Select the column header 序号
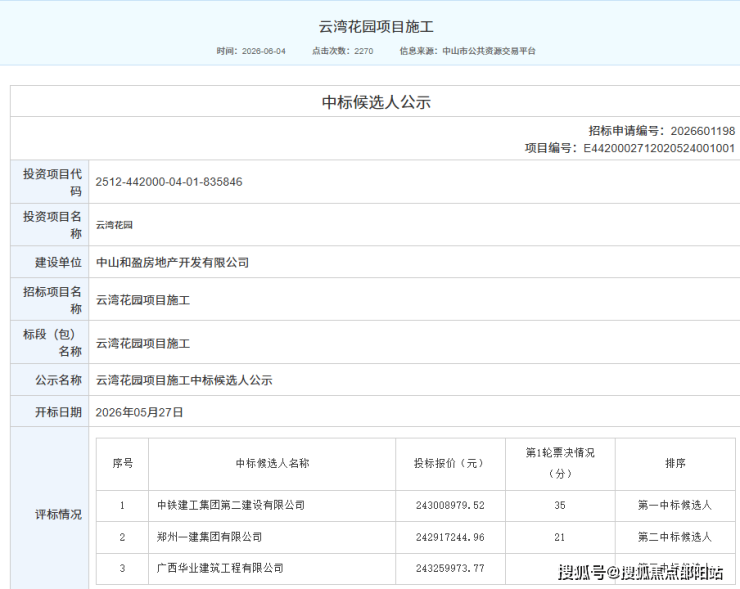Viewport: 740px width, 589px height. tap(123, 463)
